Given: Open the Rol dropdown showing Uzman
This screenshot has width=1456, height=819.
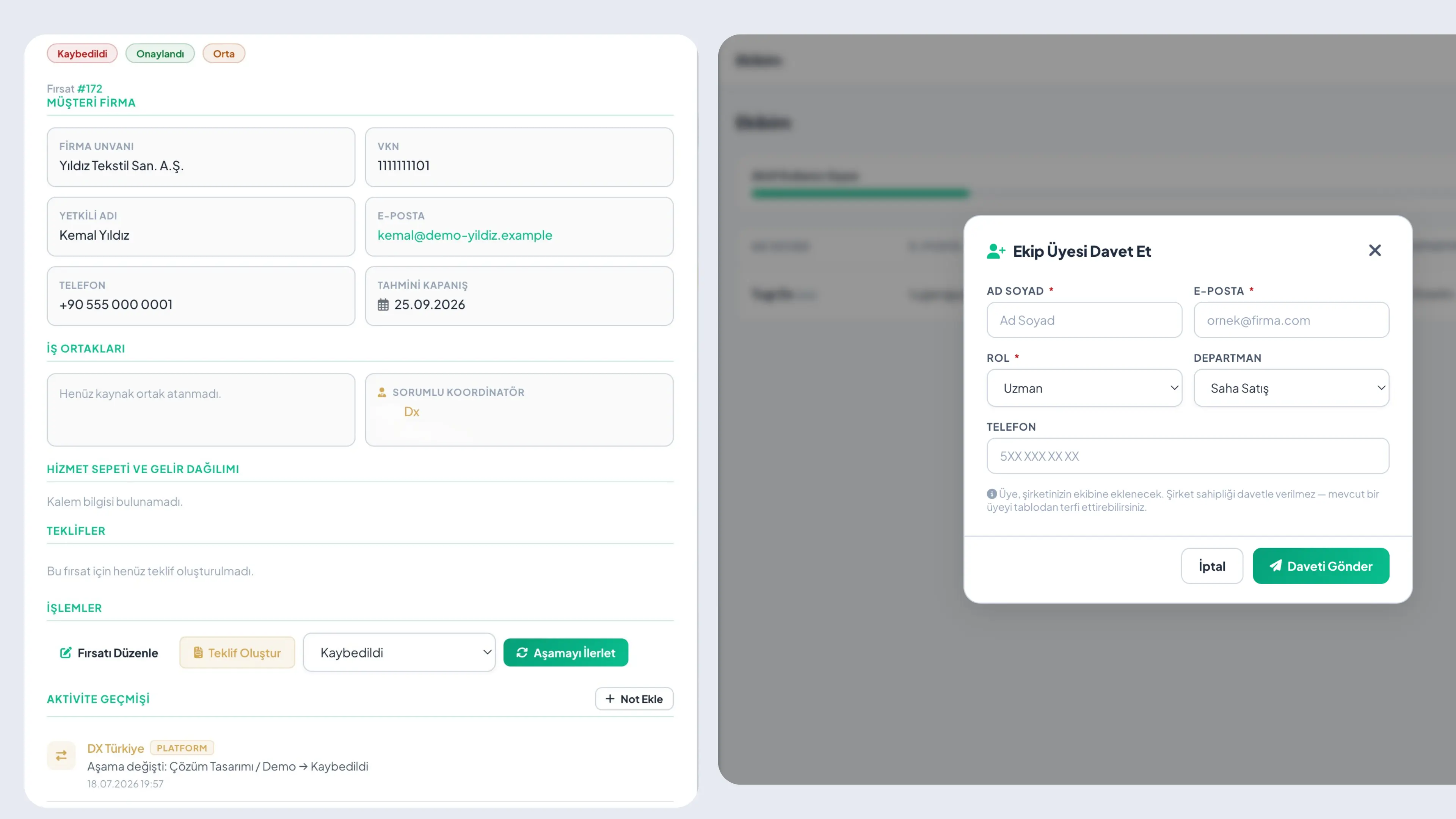Looking at the screenshot, I should coord(1084,388).
